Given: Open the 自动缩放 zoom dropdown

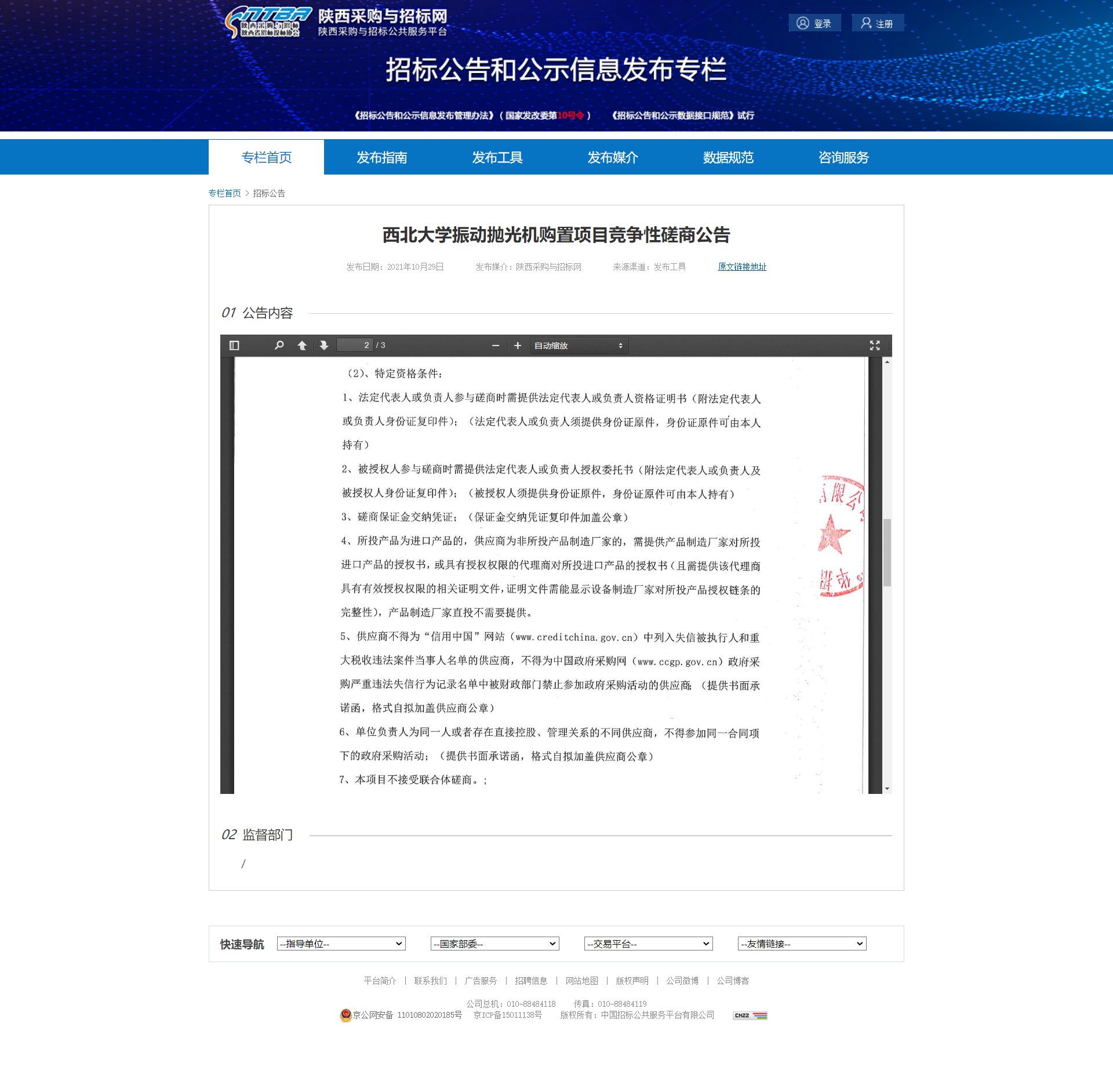Looking at the screenshot, I should [579, 346].
